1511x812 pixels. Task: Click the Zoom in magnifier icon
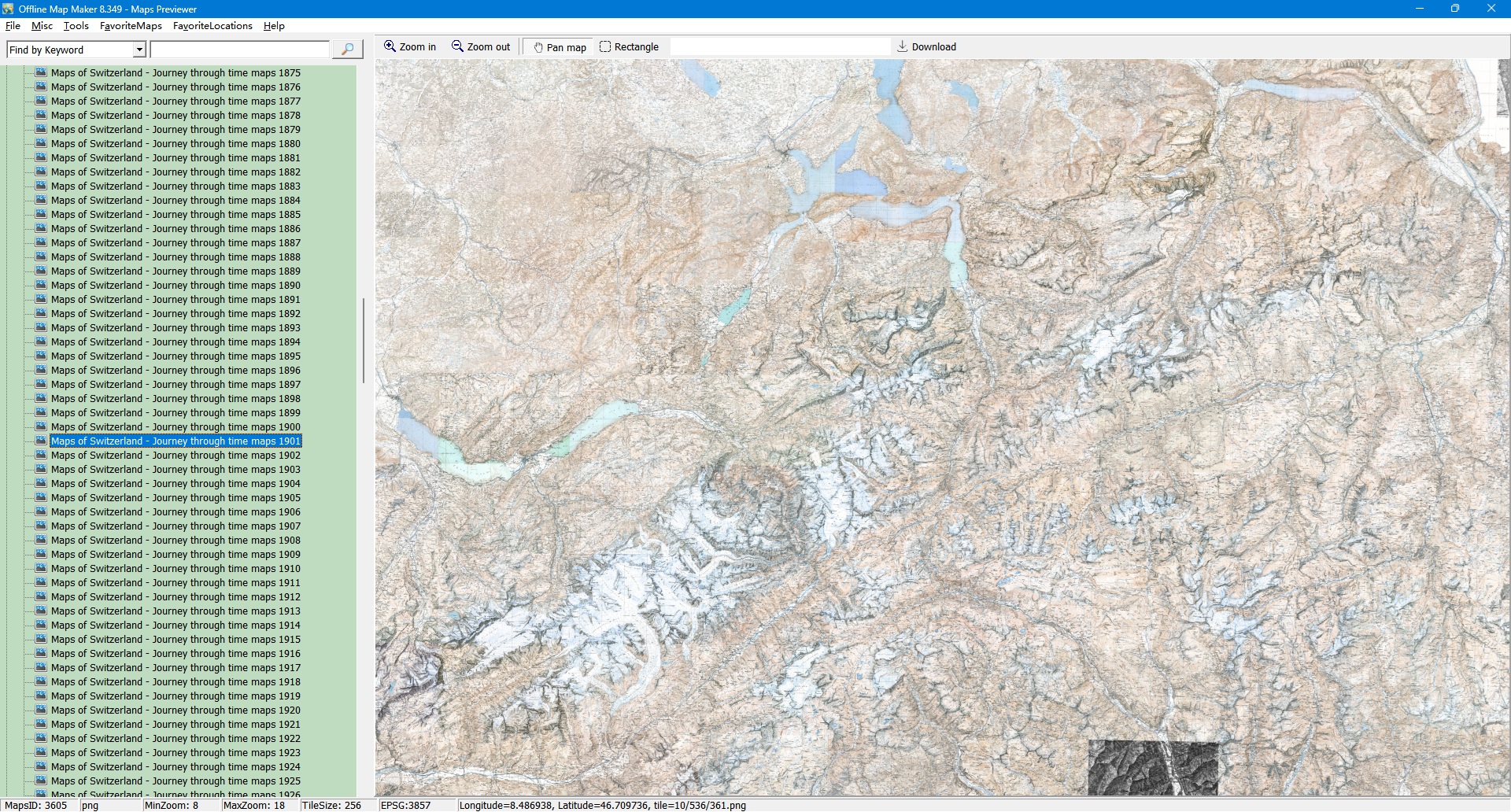click(x=390, y=46)
